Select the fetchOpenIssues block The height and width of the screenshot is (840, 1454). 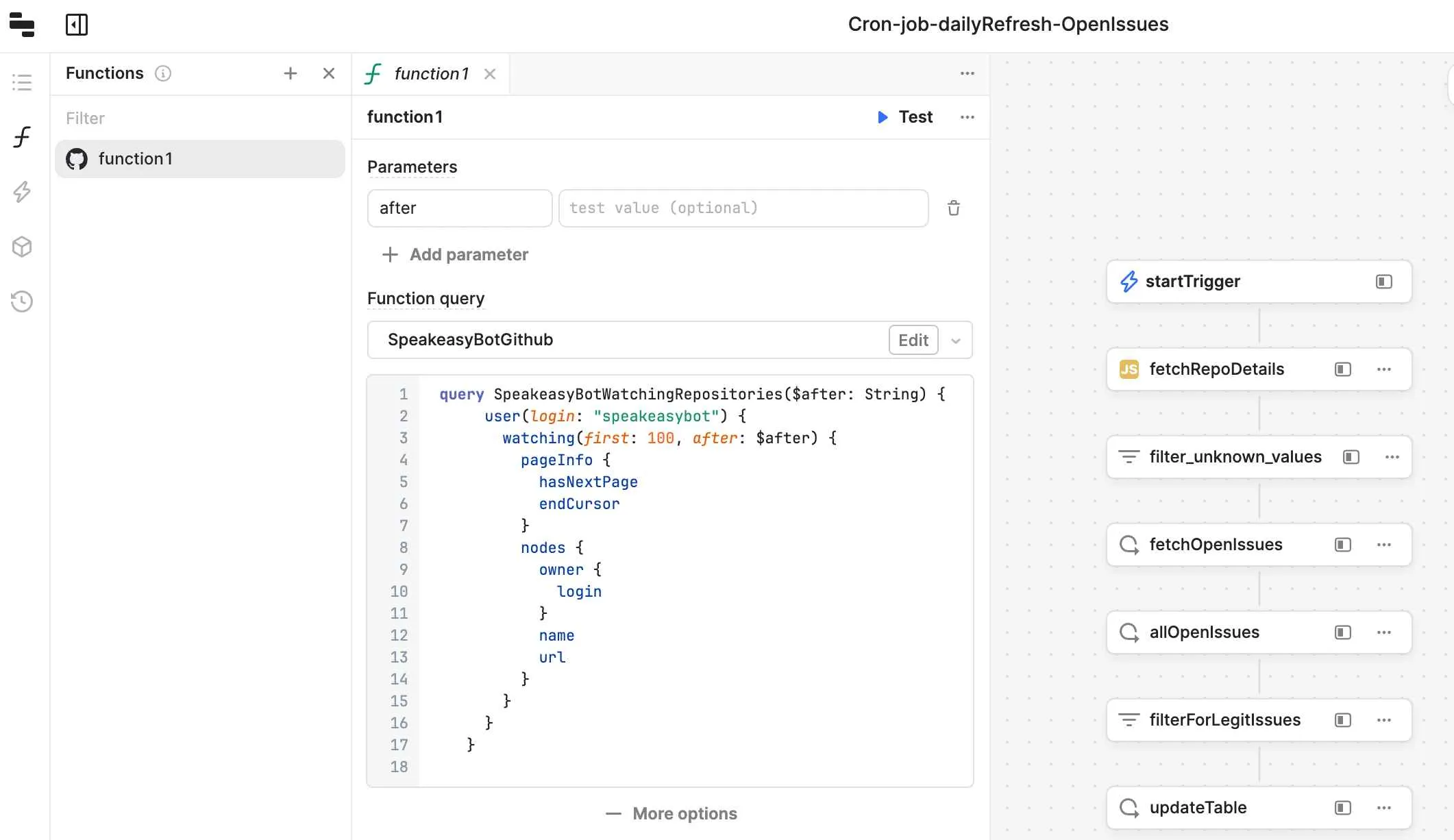pyautogui.click(x=1259, y=545)
